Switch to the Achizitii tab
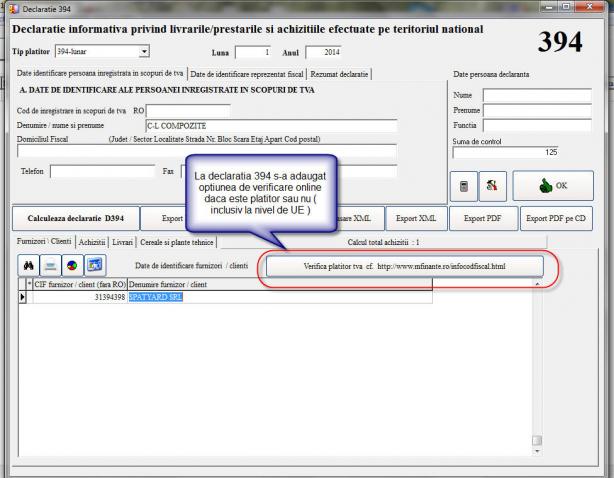Image resolution: width=614 pixels, height=478 pixels. 93,242
